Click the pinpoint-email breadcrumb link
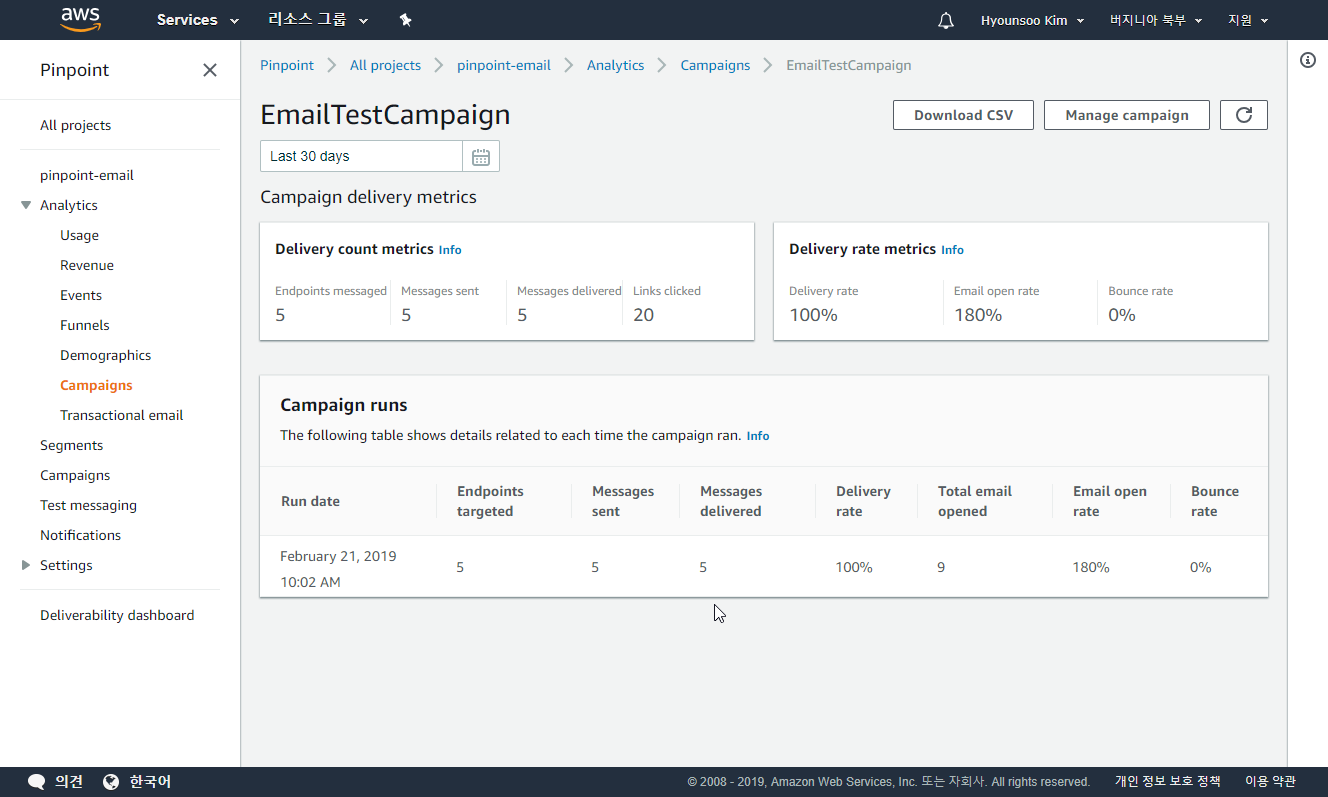 (x=504, y=65)
